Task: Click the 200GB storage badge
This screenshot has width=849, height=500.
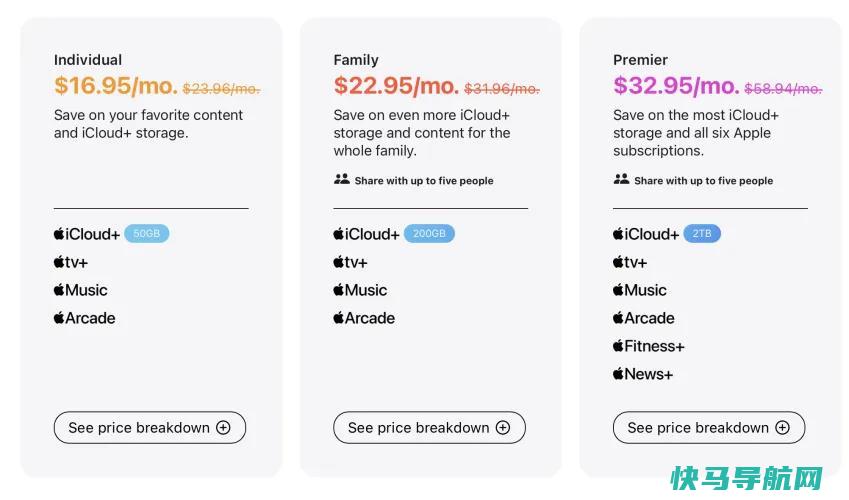Action: tap(429, 233)
